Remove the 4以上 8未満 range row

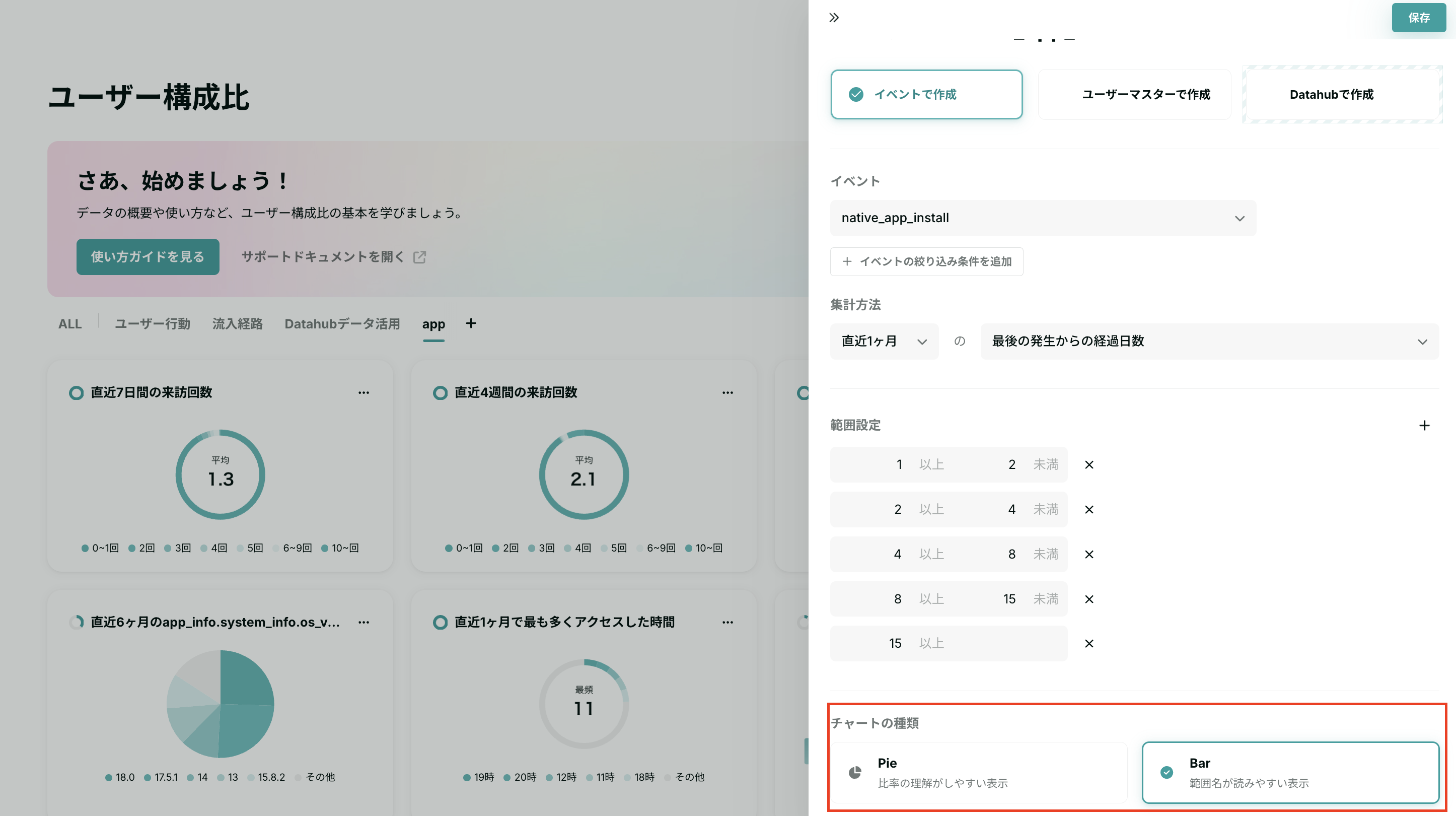click(x=1089, y=554)
